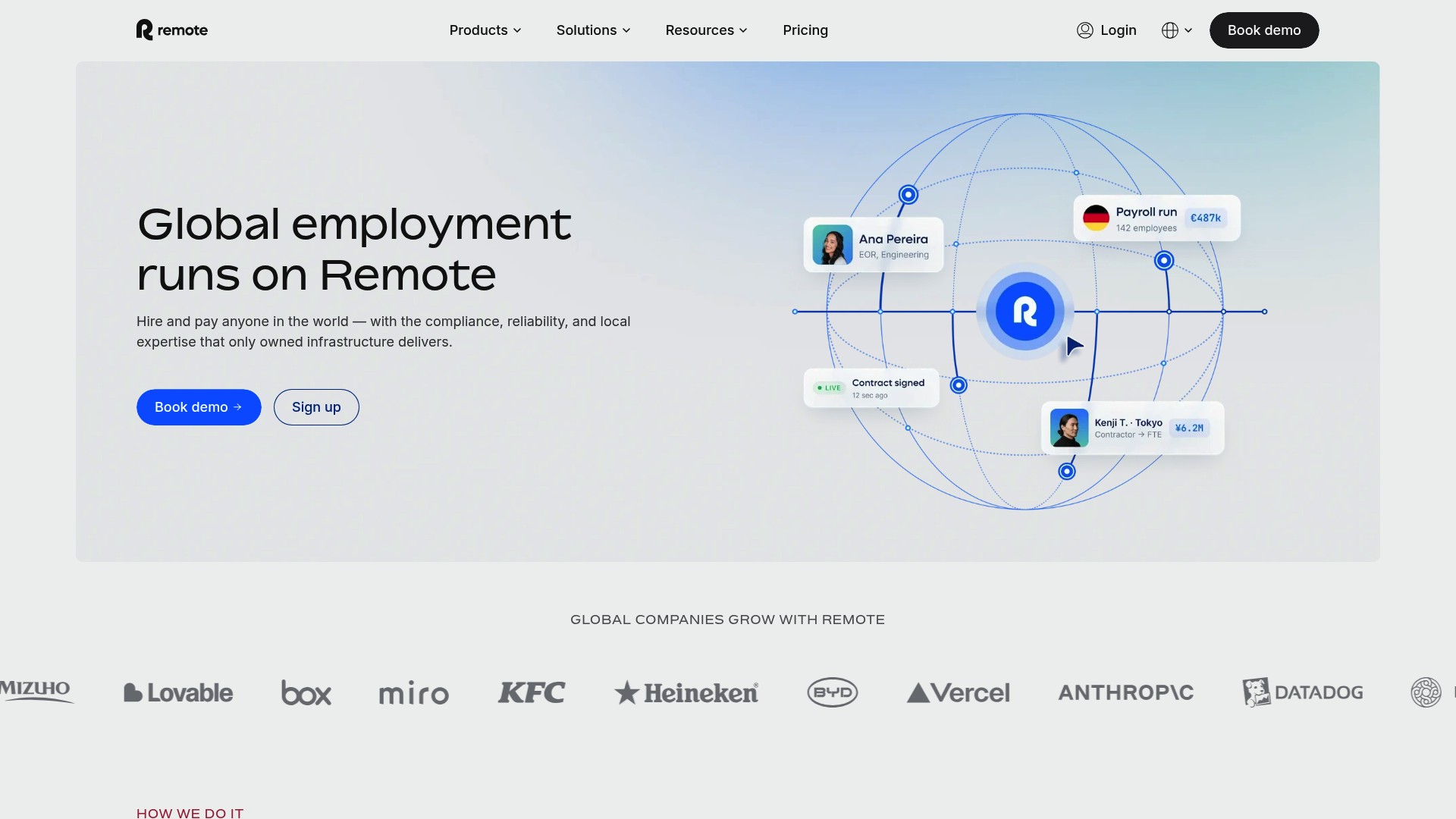Image resolution: width=1456 pixels, height=819 pixels.
Task: Click the globe node marker right of Contract signed
Action: pos(959,385)
